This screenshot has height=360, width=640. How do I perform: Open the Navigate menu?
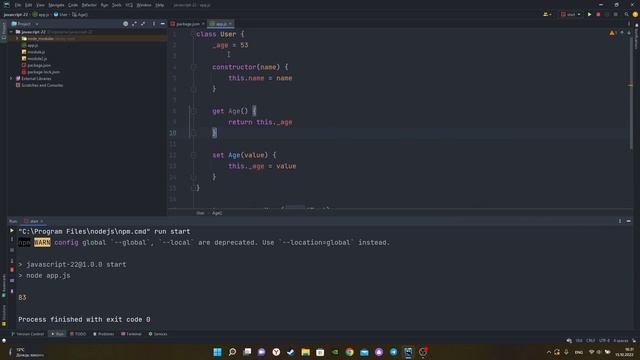pos(56,5)
